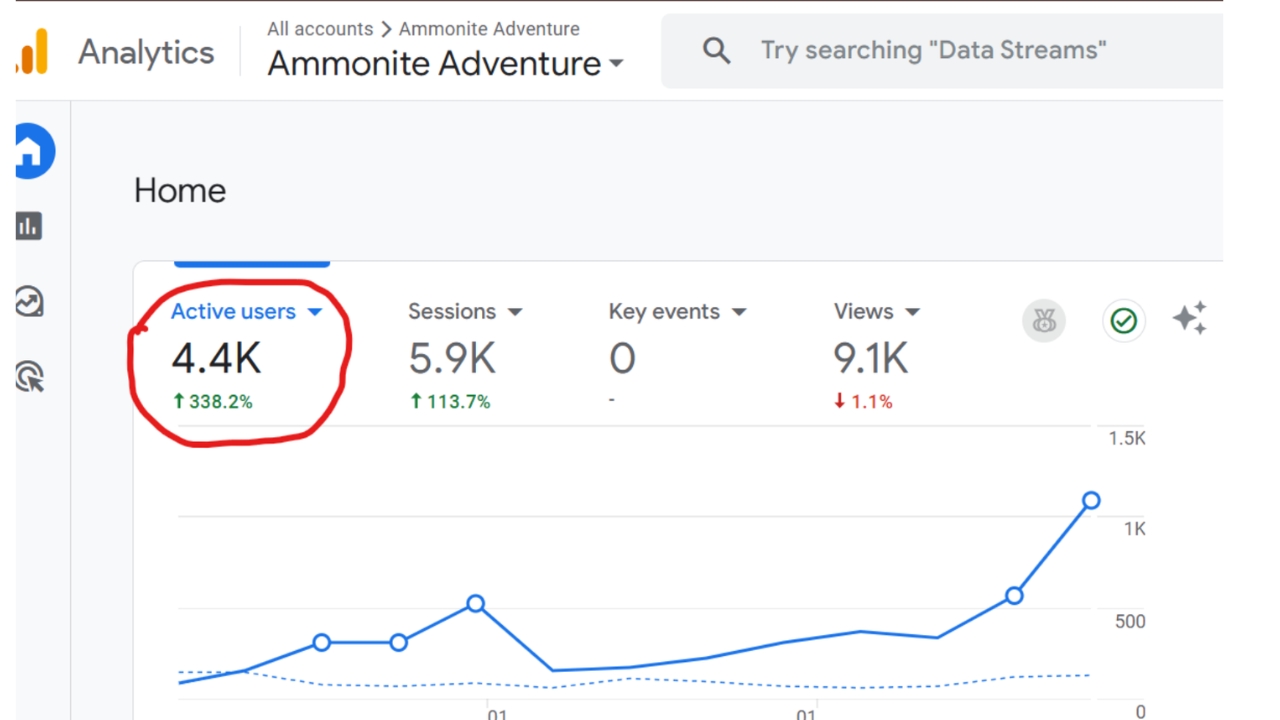Select the last data point on the chart
The image size is (1280, 720).
tap(1090, 500)
